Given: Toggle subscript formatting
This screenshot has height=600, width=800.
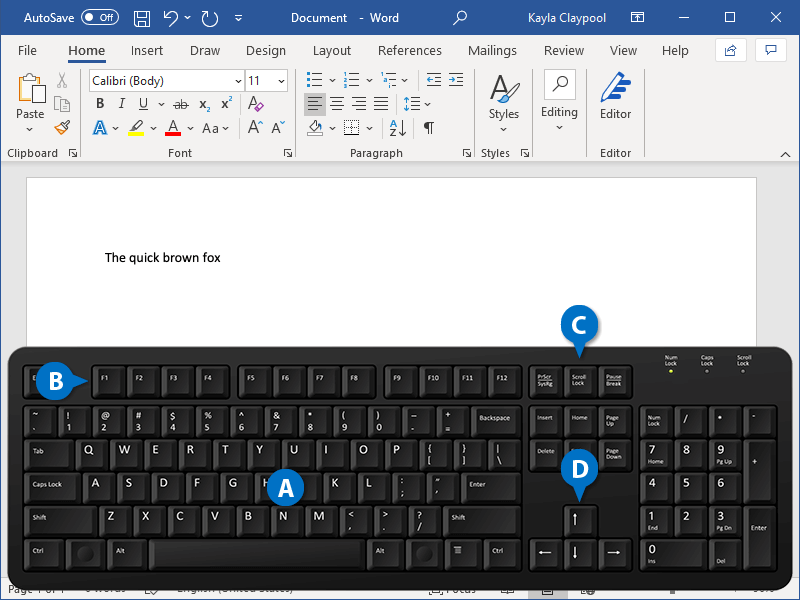Looking at the screenshot, I should tap(204, 104).
